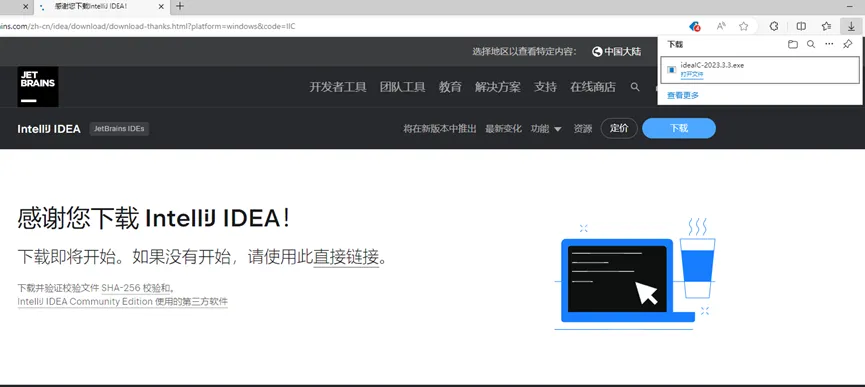Click the browser address bar URL
This screenshot has width=865, height=387.
click(148, 26)
